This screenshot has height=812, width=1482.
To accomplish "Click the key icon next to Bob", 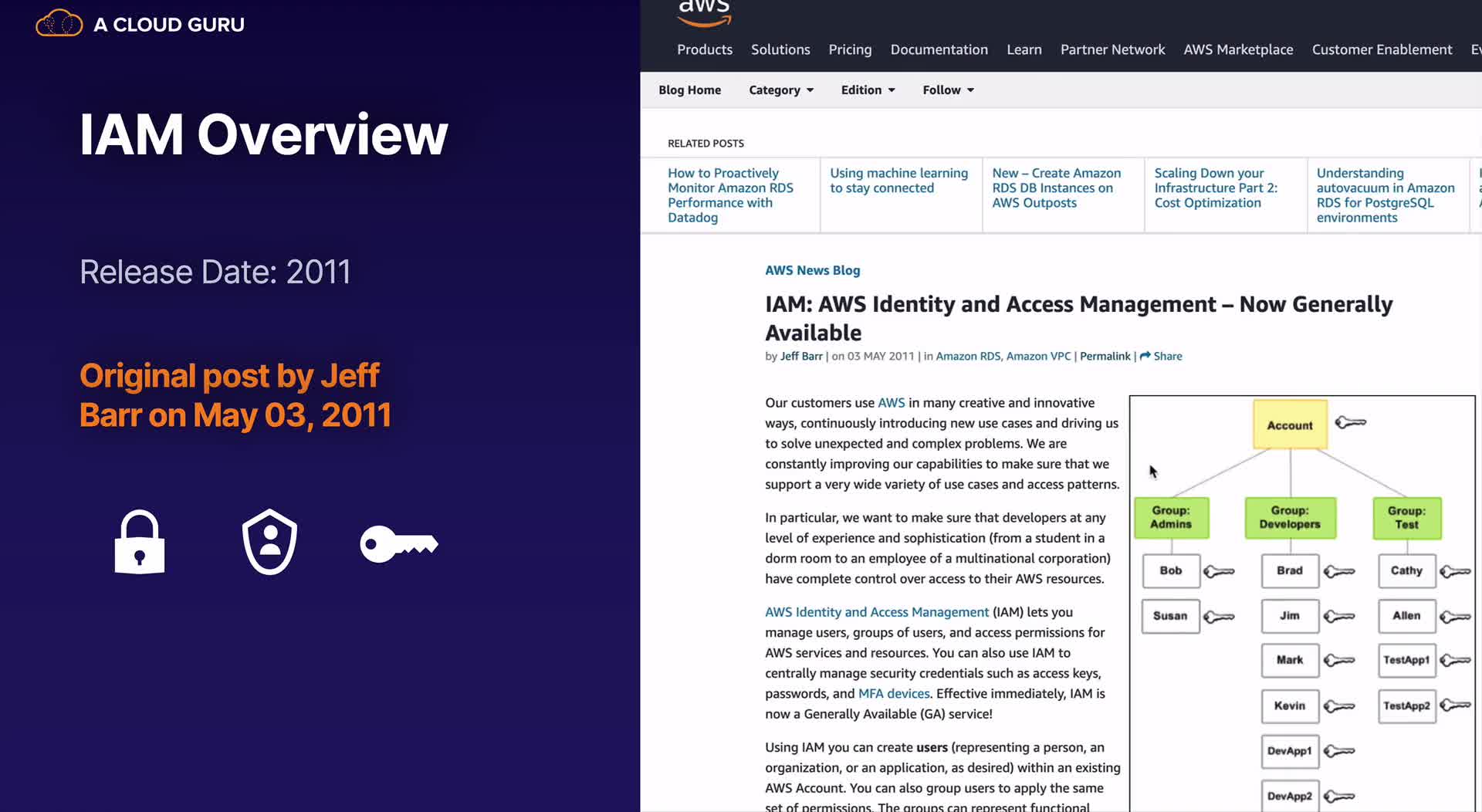I will click(1219, 571).
